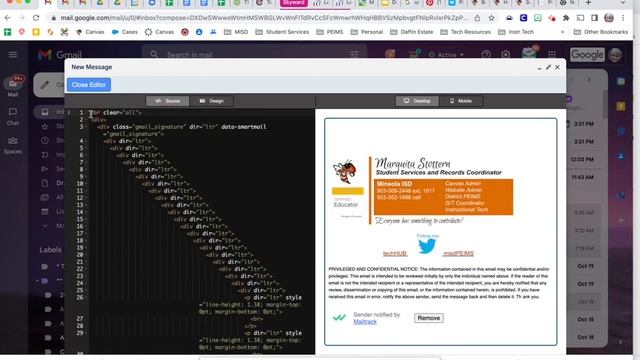Click line 3 gmail_signature div code
The height and width of the screenshot is (360, 640).
tap(182, 130)
